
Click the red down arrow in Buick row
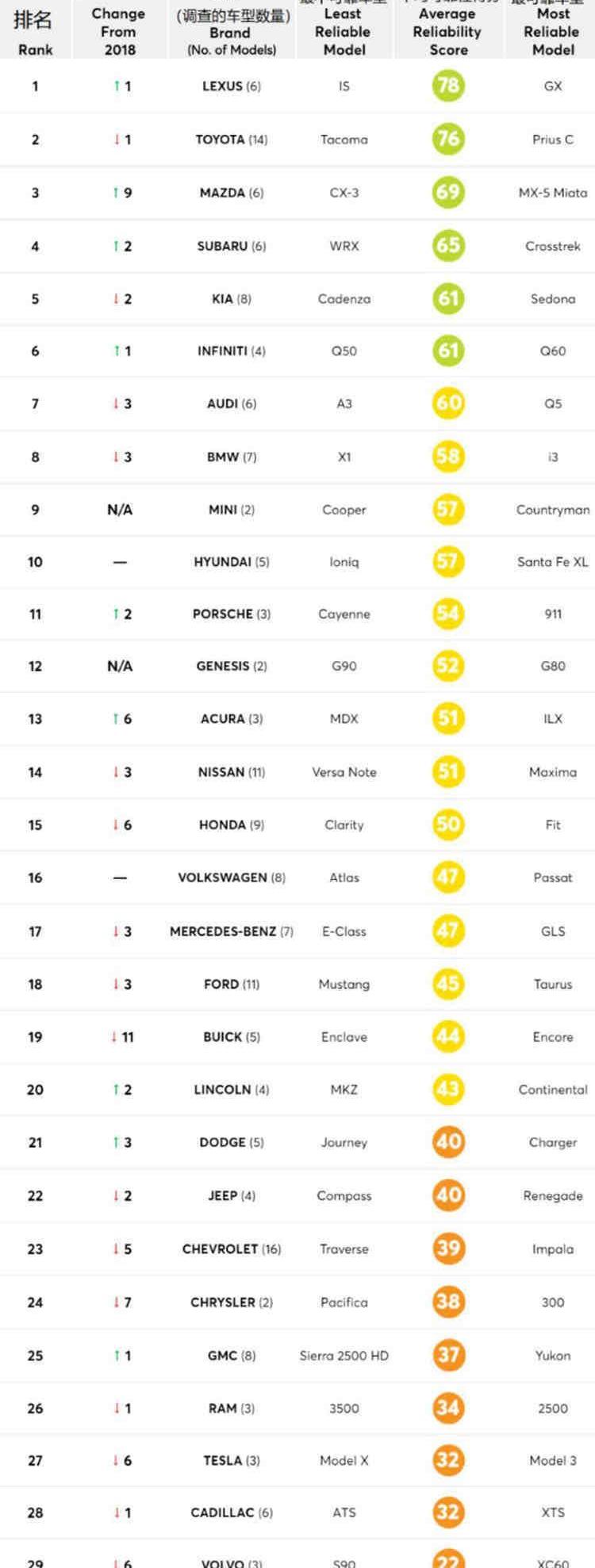tap(114, 1037)
